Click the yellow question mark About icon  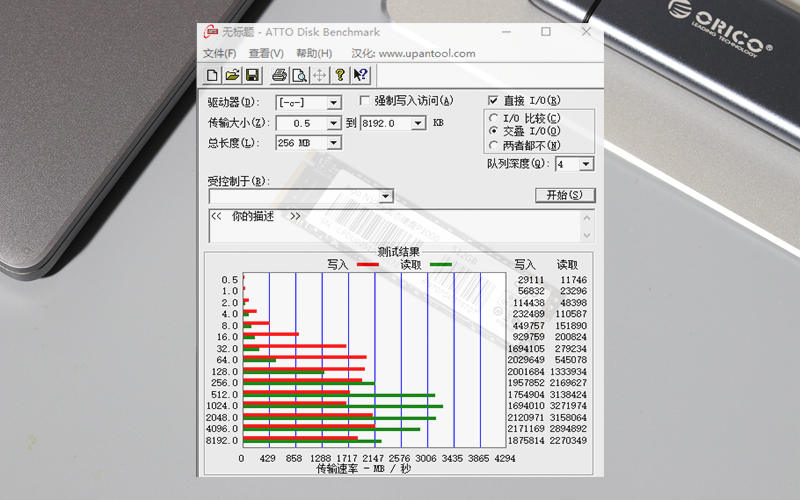point(340,76)
